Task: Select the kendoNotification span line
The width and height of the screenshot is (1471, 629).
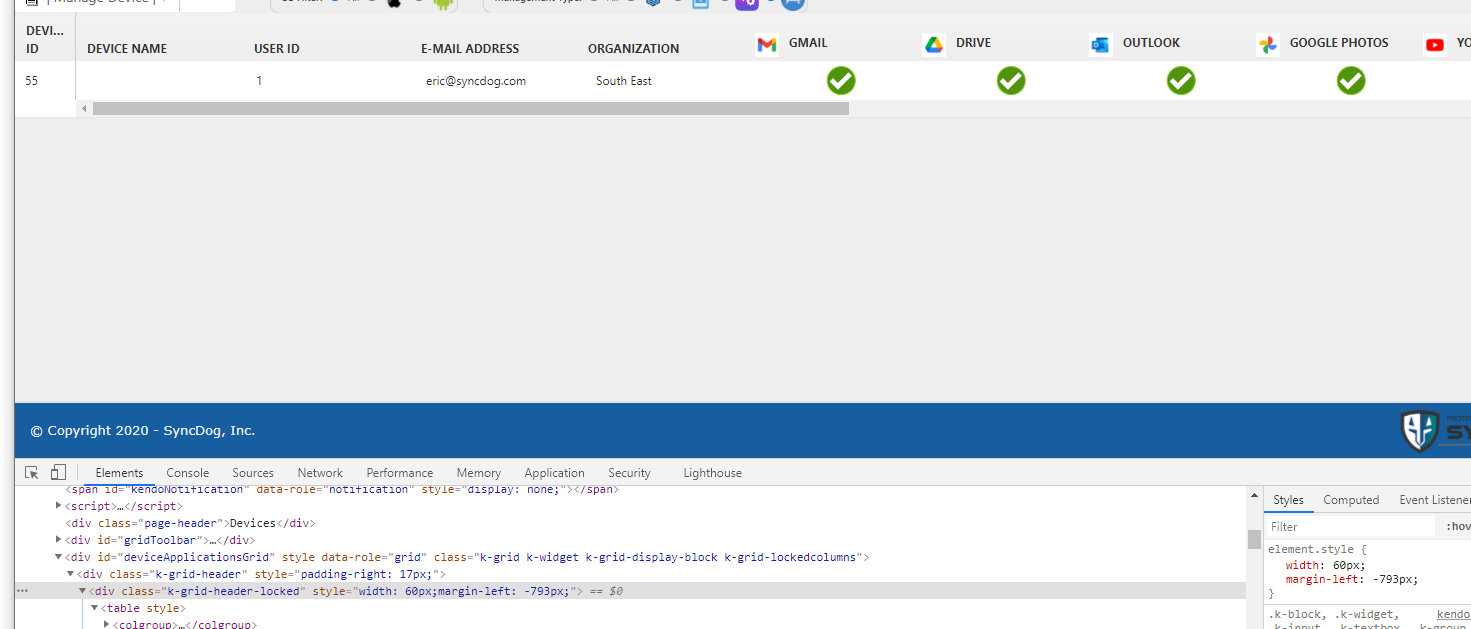Action: (342, 489)
